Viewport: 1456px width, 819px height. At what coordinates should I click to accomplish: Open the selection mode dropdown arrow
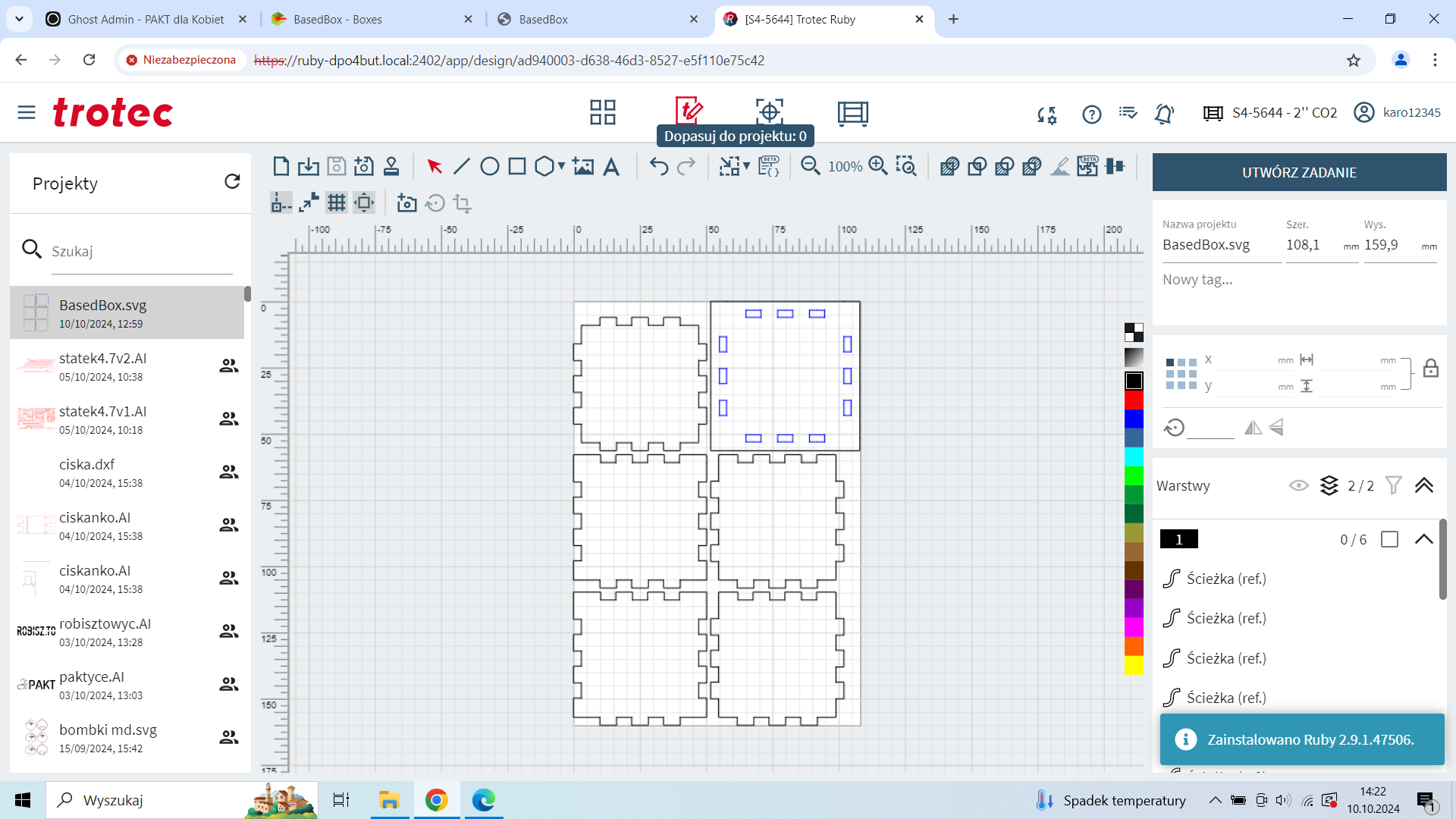(x=746, y=166)
